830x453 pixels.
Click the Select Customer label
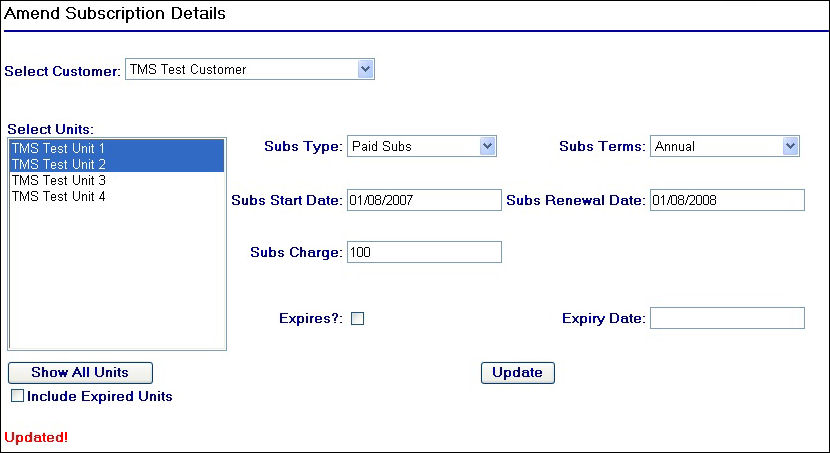click(63, 70)
